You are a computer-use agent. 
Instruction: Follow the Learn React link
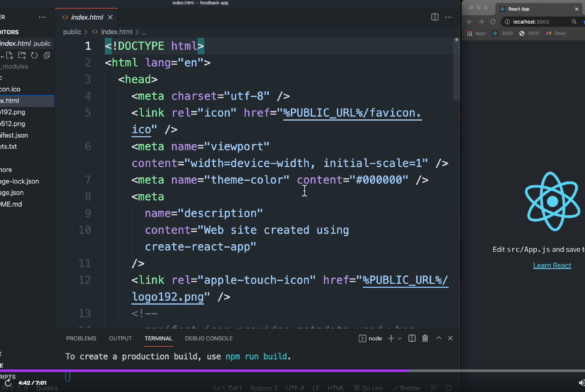coord(552,266)
